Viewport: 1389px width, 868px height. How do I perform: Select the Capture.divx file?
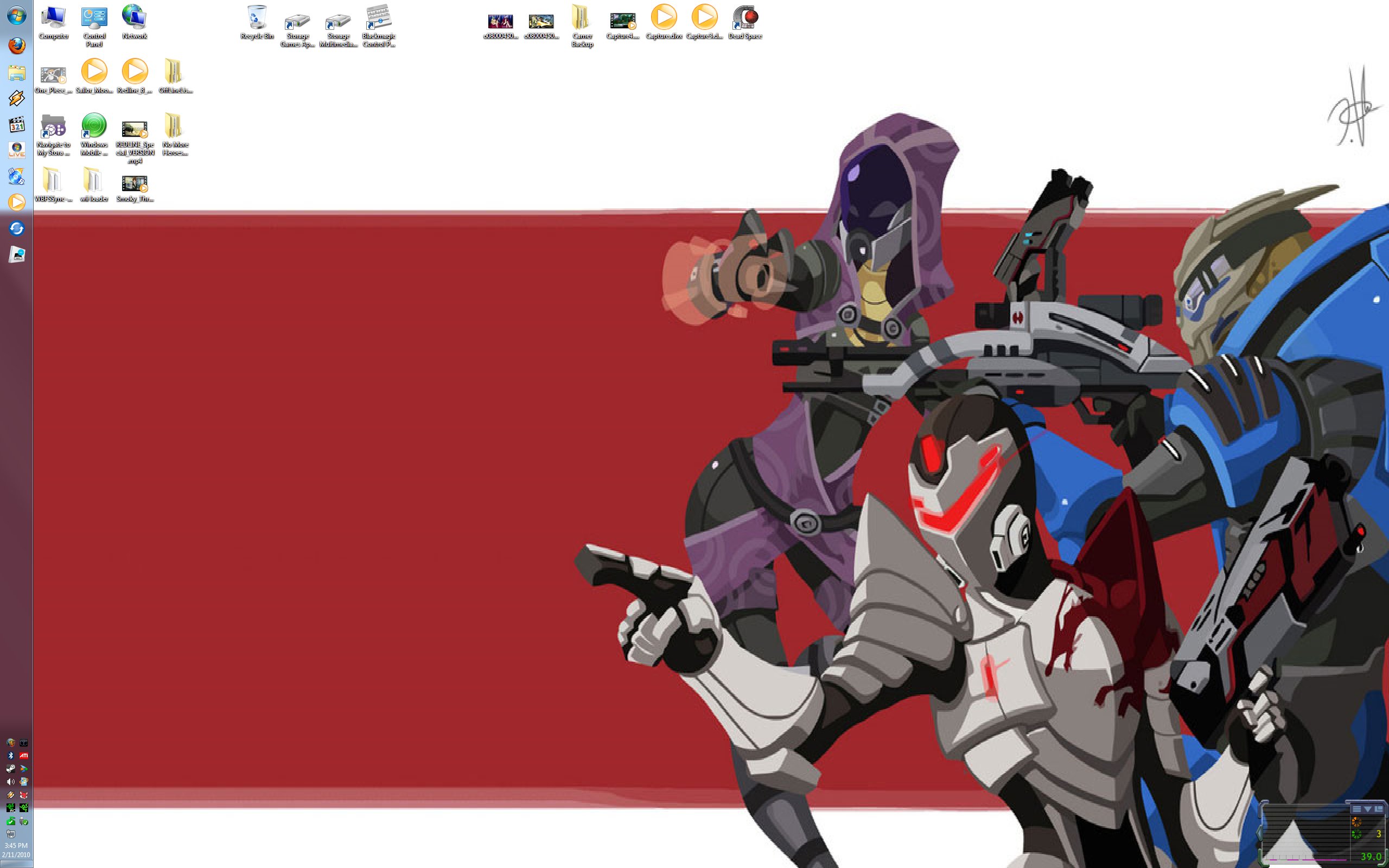pyautogui.click(x=664, y=23)
